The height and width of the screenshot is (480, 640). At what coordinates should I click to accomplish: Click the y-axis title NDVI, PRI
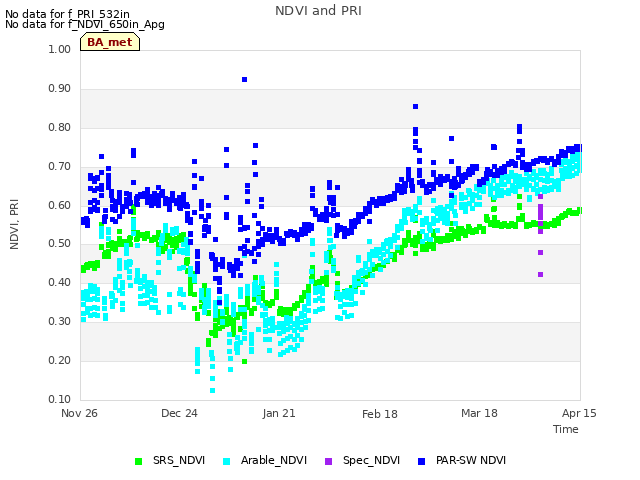(14, 224)
